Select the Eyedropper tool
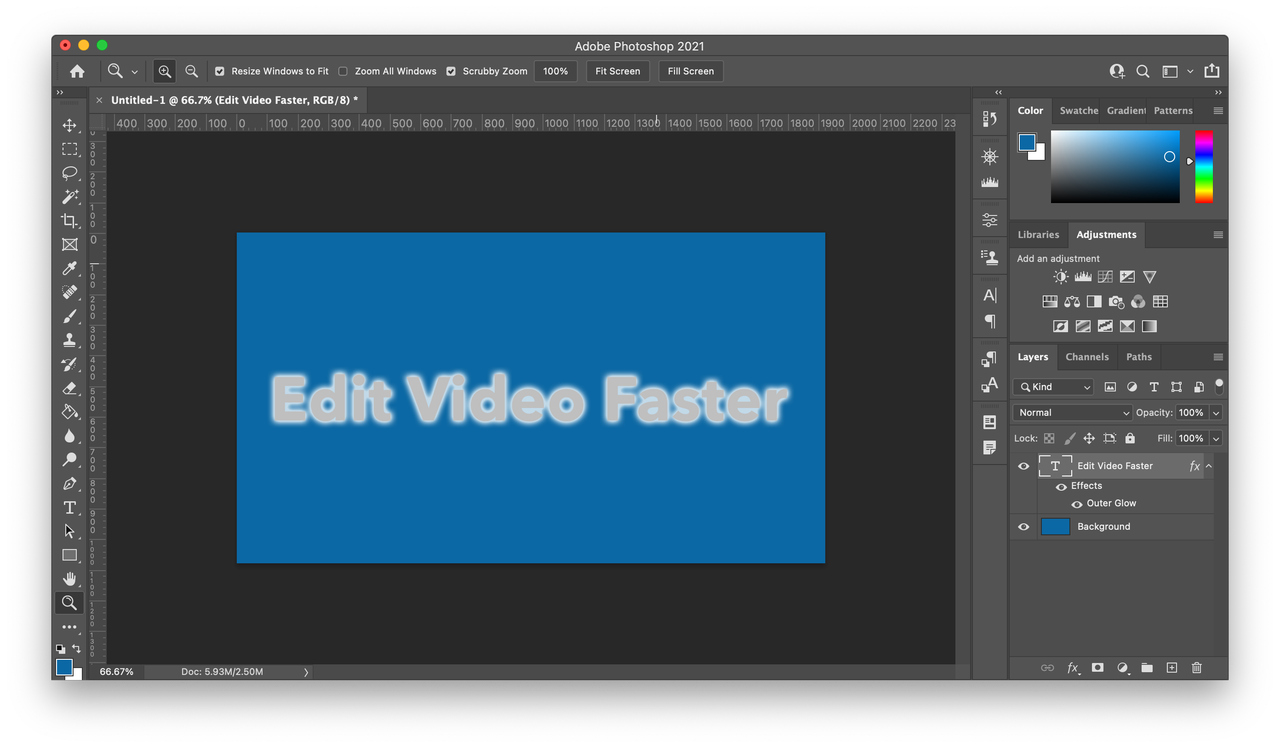Screen dimensions: 1280x748 [x=70, y=268]
